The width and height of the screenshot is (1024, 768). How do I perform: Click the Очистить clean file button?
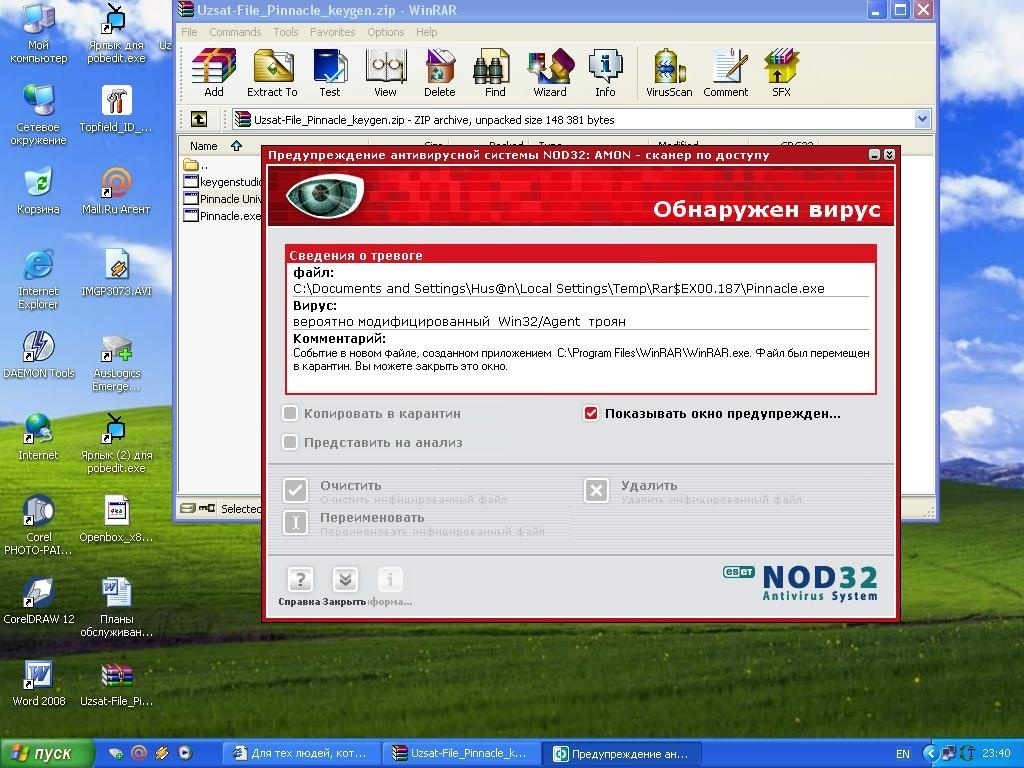click(x=295, y=490)
